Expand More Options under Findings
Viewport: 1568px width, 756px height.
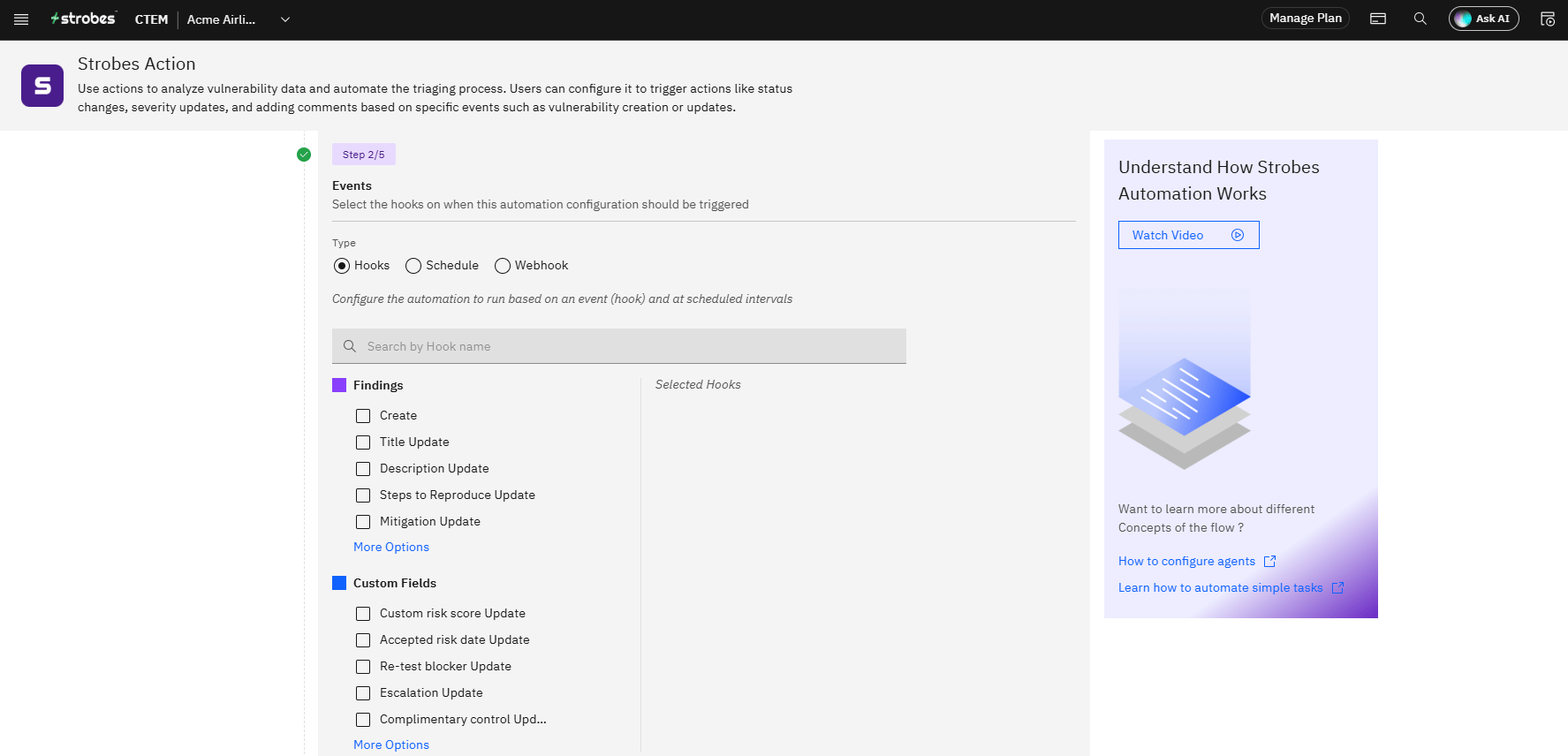391,548
